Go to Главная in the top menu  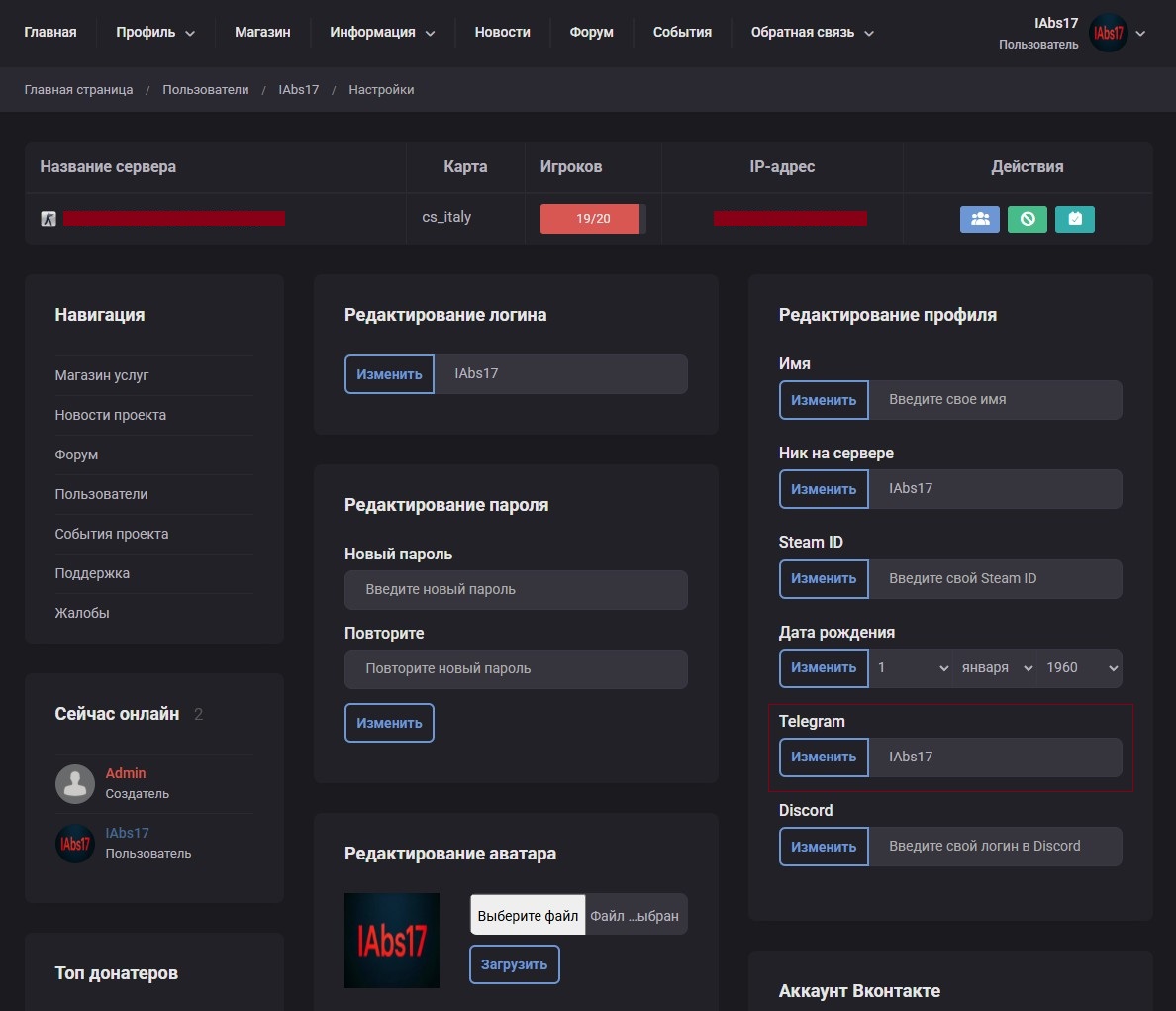[x=50, y=33]
